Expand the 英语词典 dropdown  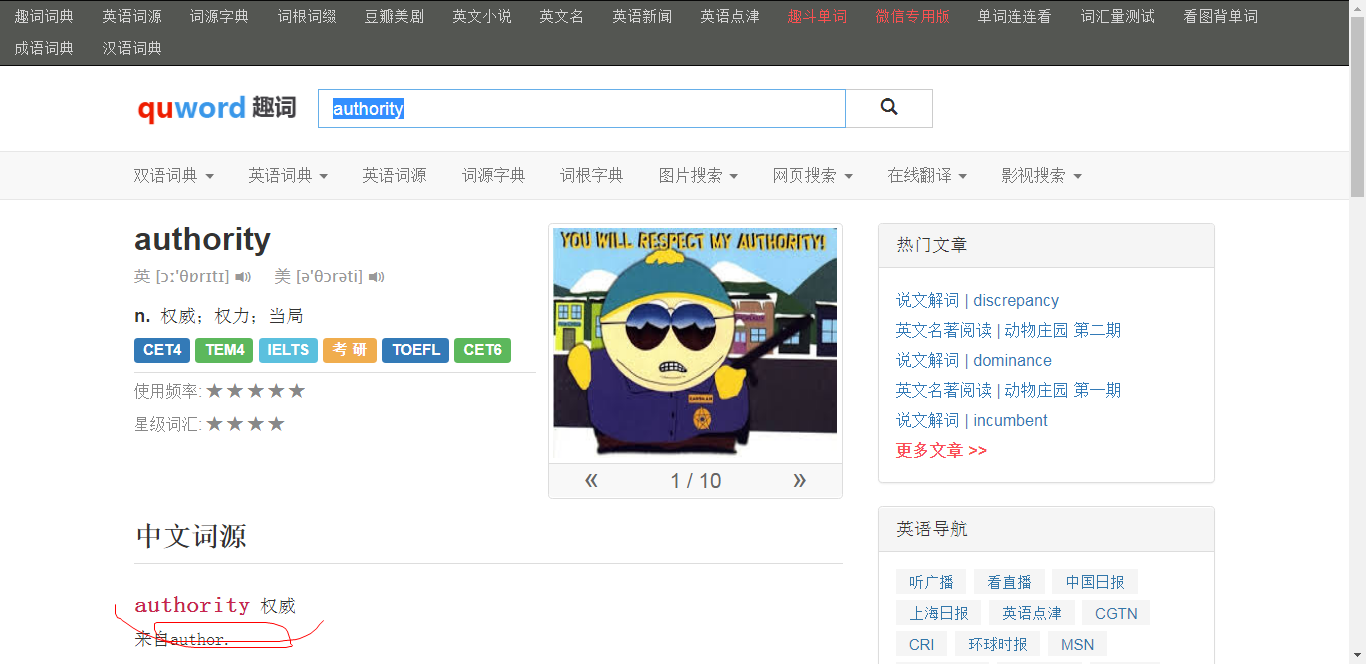pos(288,176)
